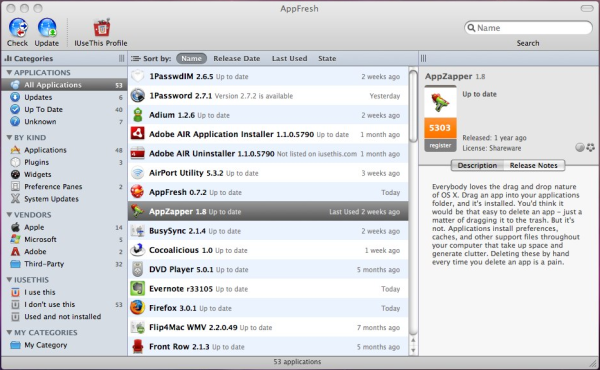Click the DVD Player icon
This screenshot has width=600, height=370.
coord(138,269)
